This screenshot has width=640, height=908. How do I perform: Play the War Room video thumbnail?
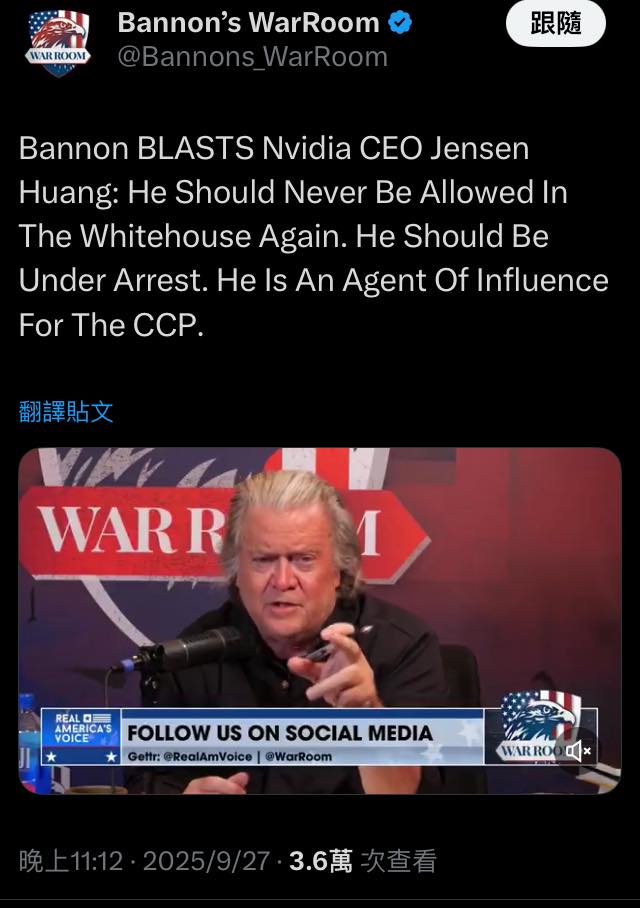[320, 620]
